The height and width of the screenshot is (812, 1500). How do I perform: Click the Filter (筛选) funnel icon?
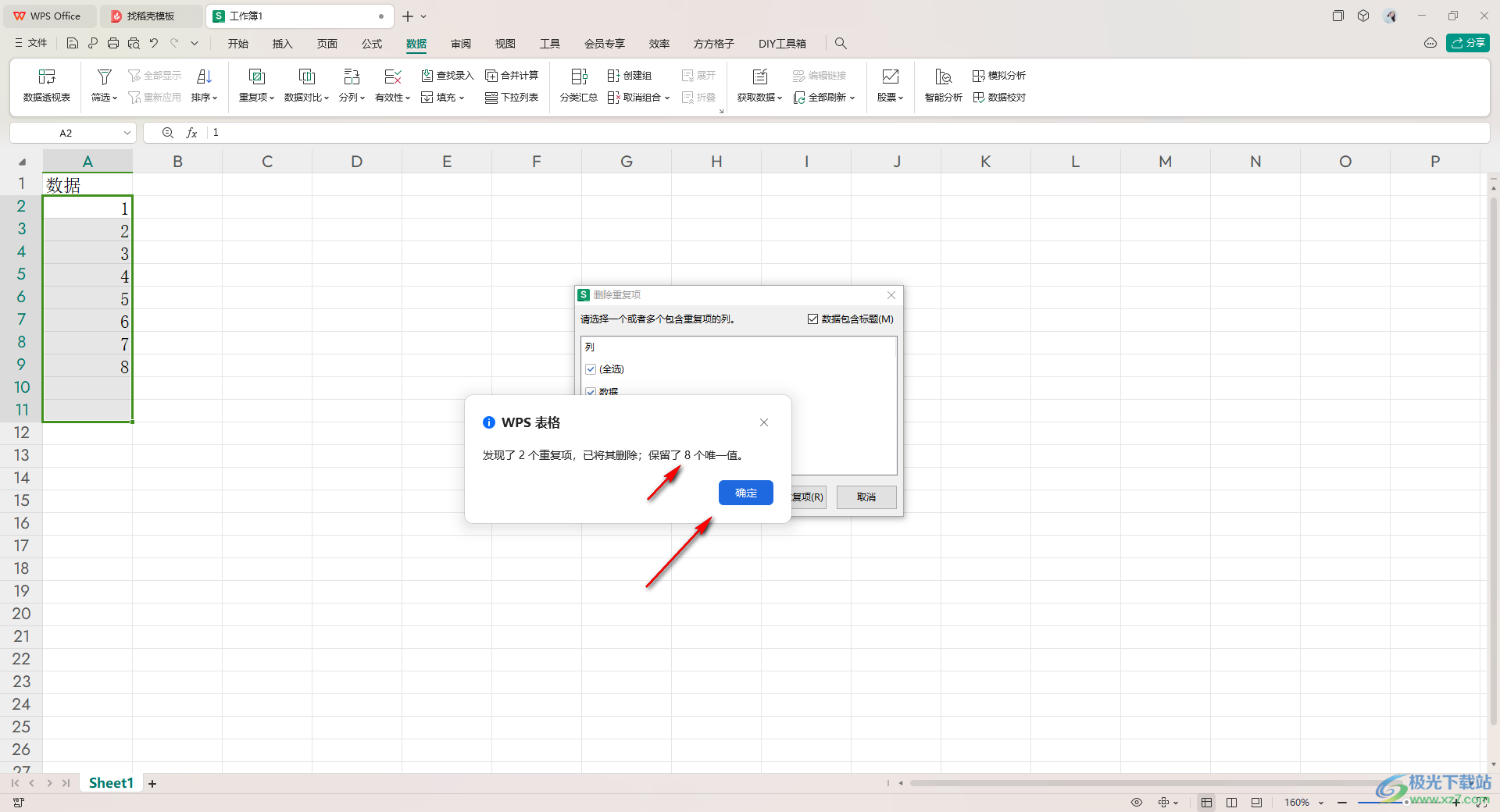(104, 77)
